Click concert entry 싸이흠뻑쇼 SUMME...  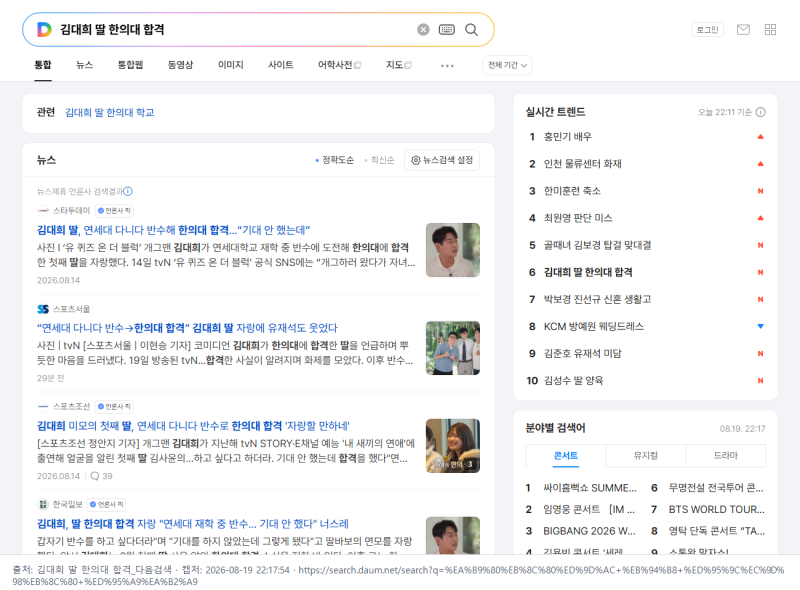point(590,488)
